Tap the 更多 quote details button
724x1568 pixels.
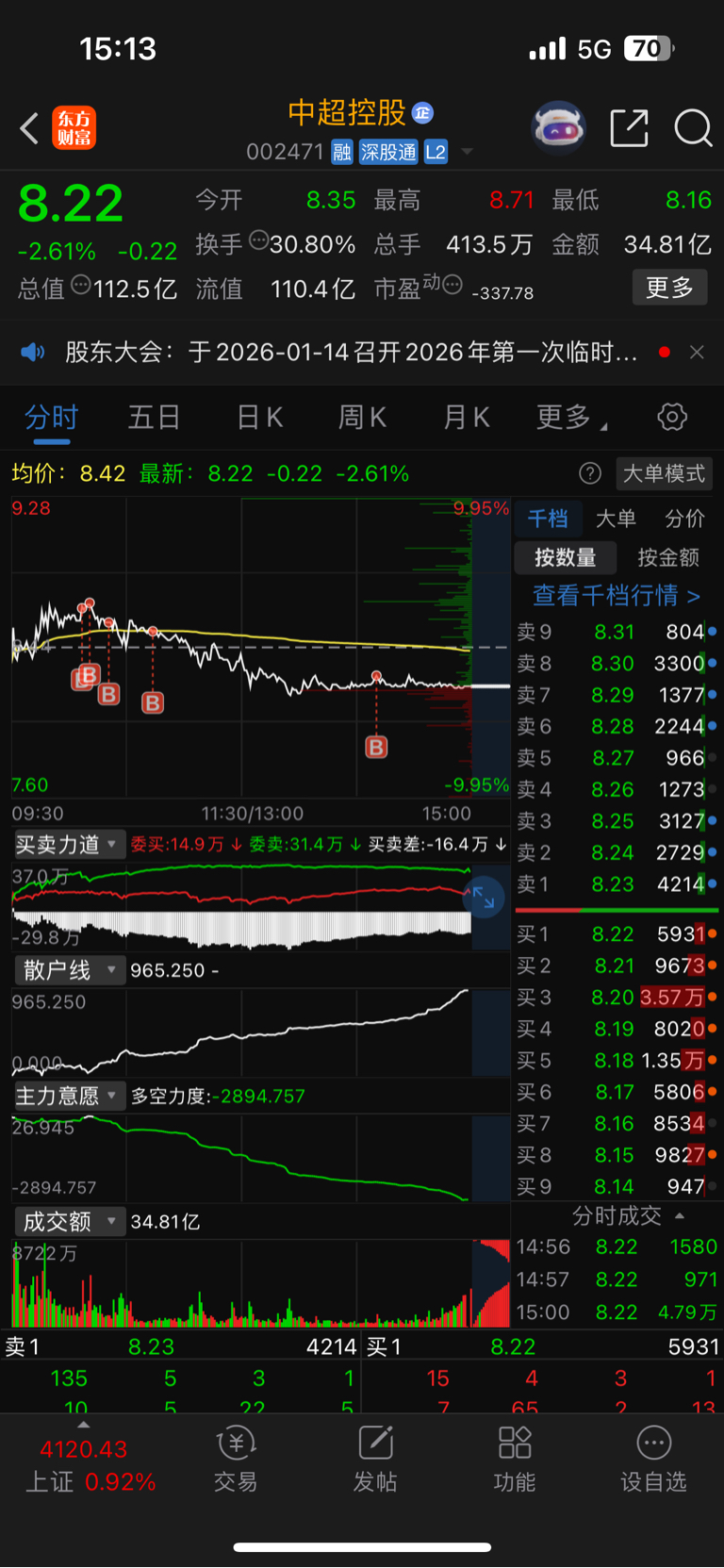(x=669, y=287)
